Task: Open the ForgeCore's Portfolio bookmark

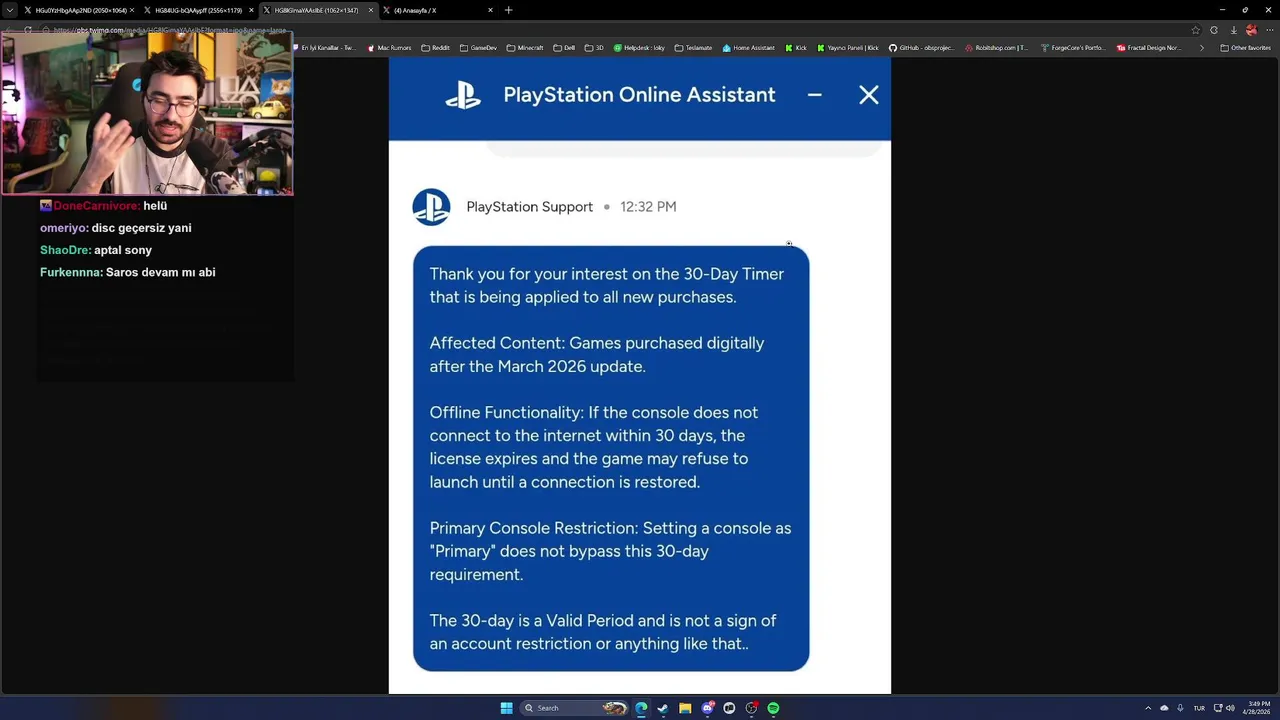Action: click(x=1075, y=48)
